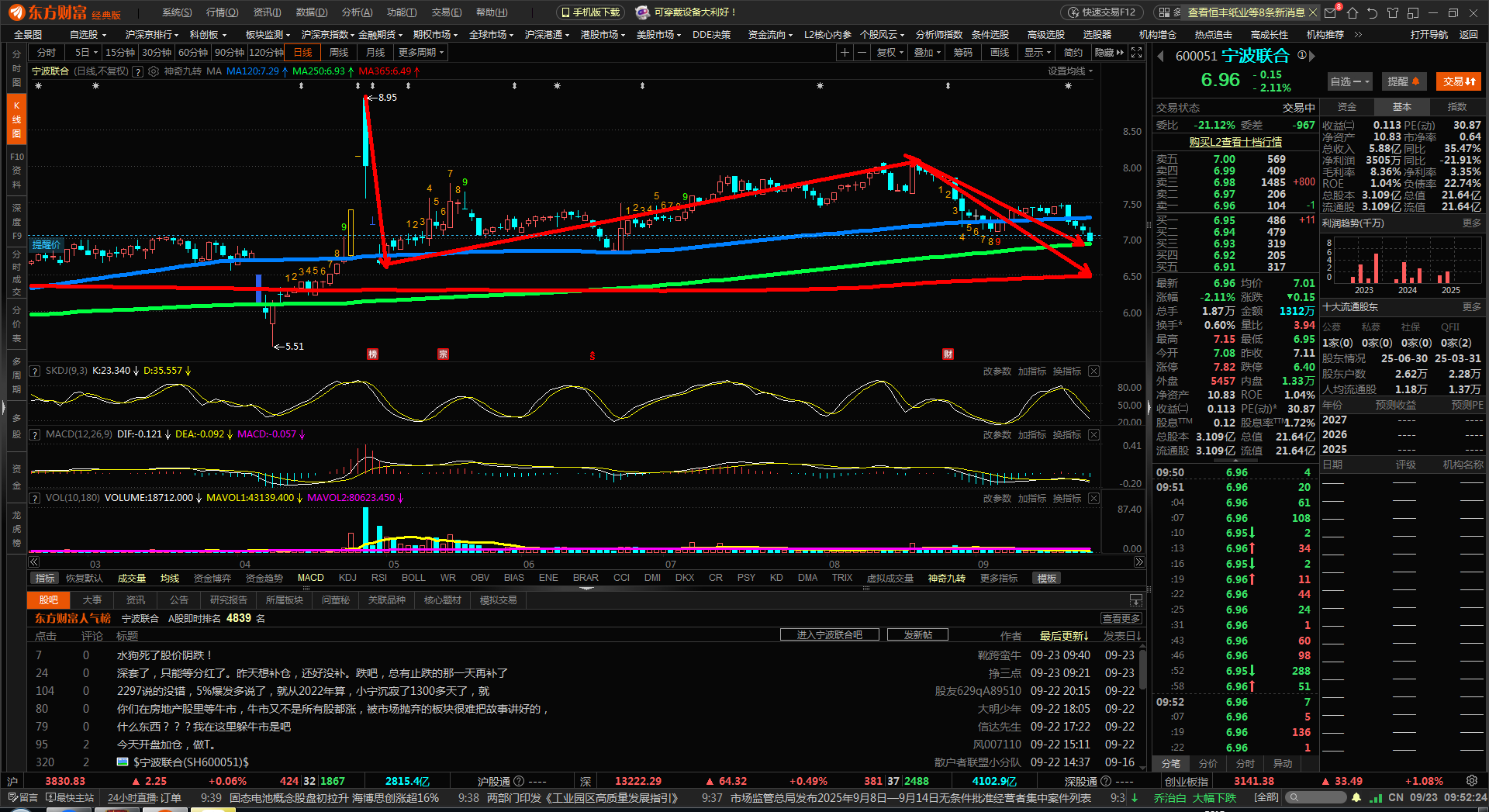Expand 设置均线 dropdown
This screenshot has height=812, width=1489.
coord(1070,71)
